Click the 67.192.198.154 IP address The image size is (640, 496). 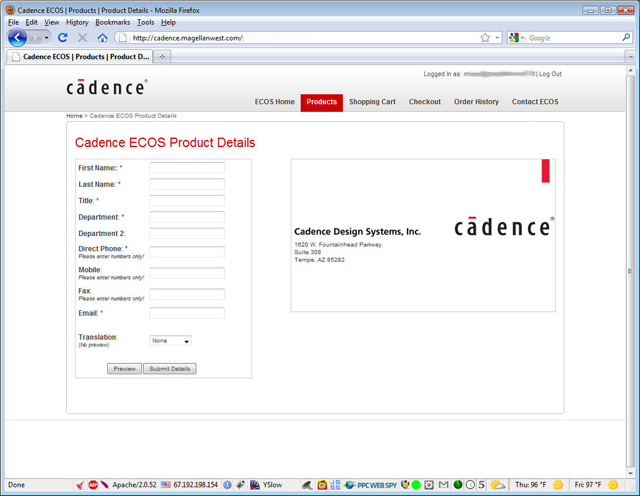pos(196,485)
